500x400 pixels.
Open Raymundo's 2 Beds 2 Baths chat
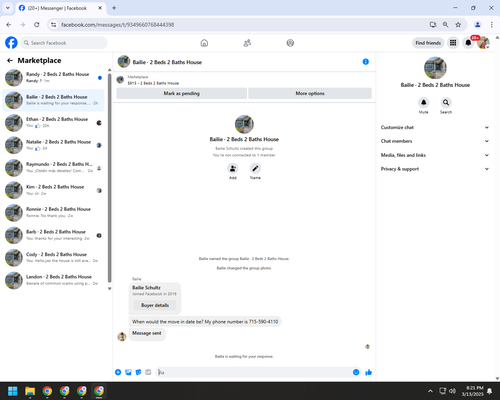pyautogui.click(x=53, y=168)
